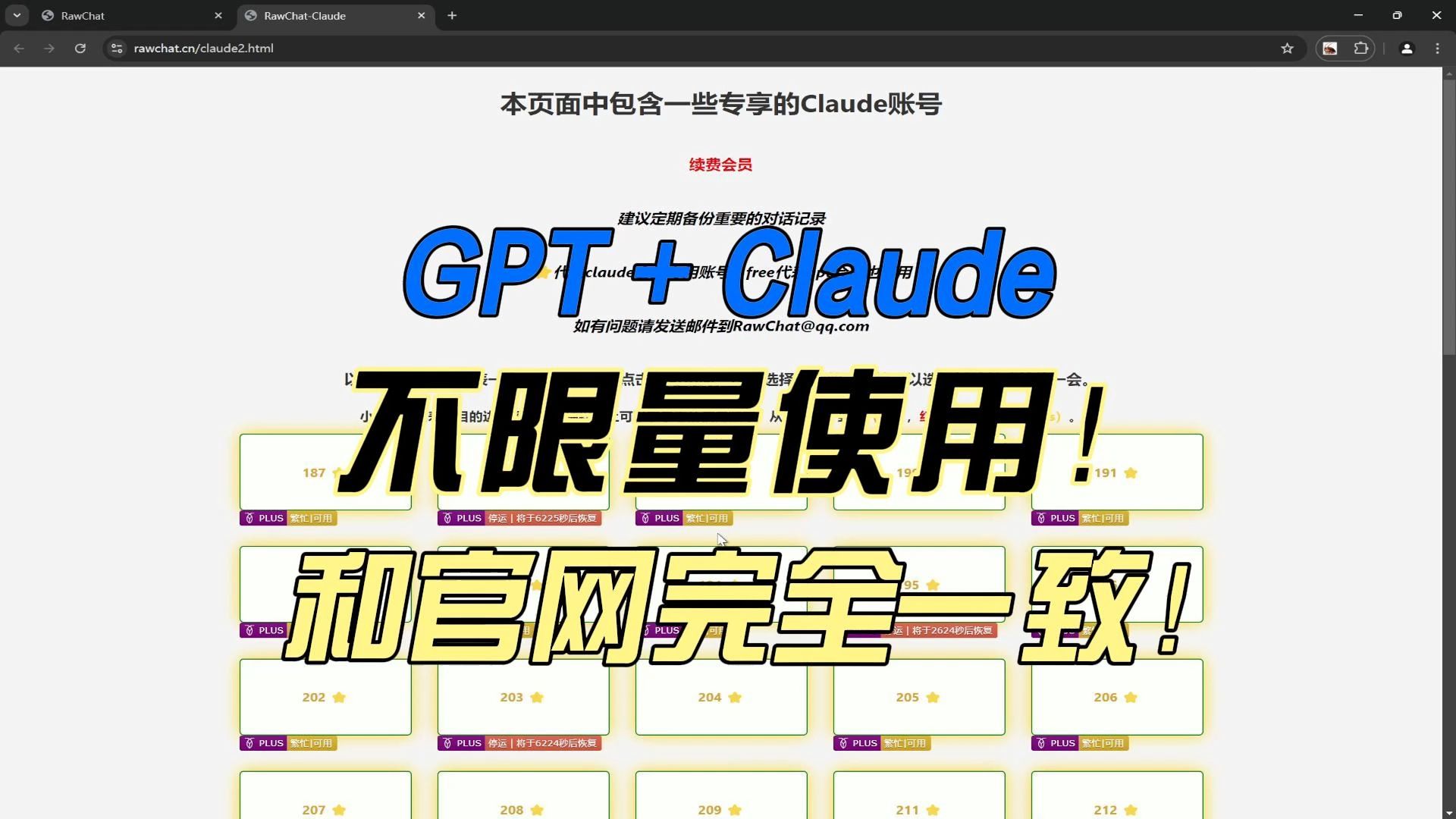Bookmark this page with the star icon

coord(1287,49)
